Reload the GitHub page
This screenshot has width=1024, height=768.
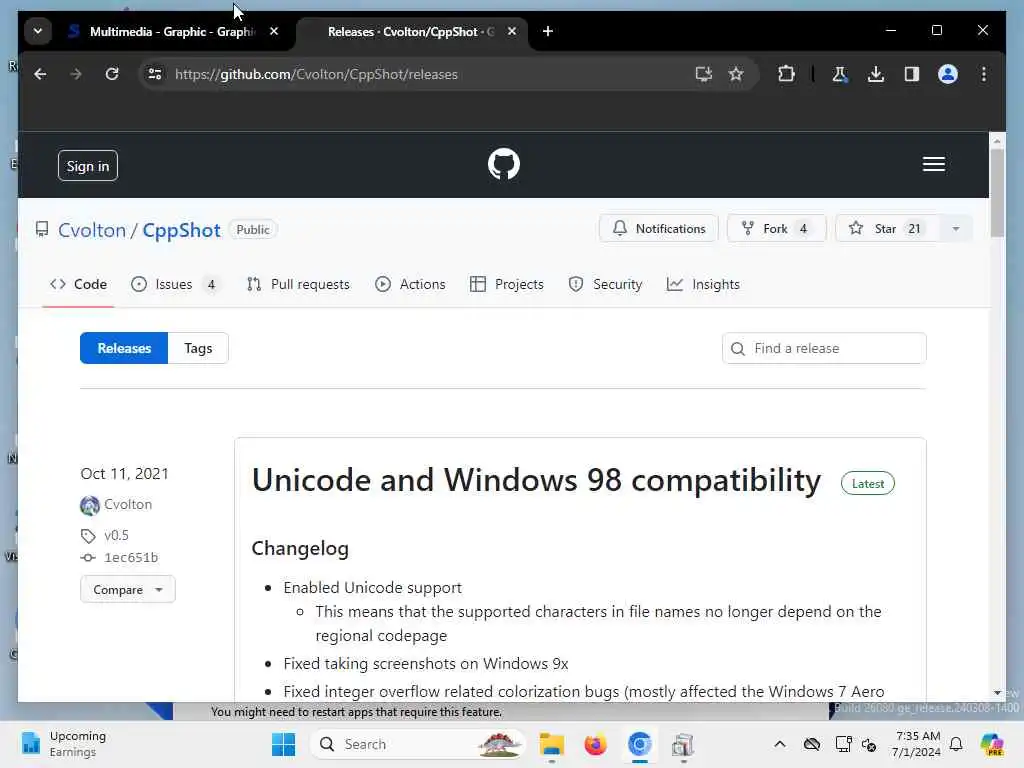[x=112, y=74]
